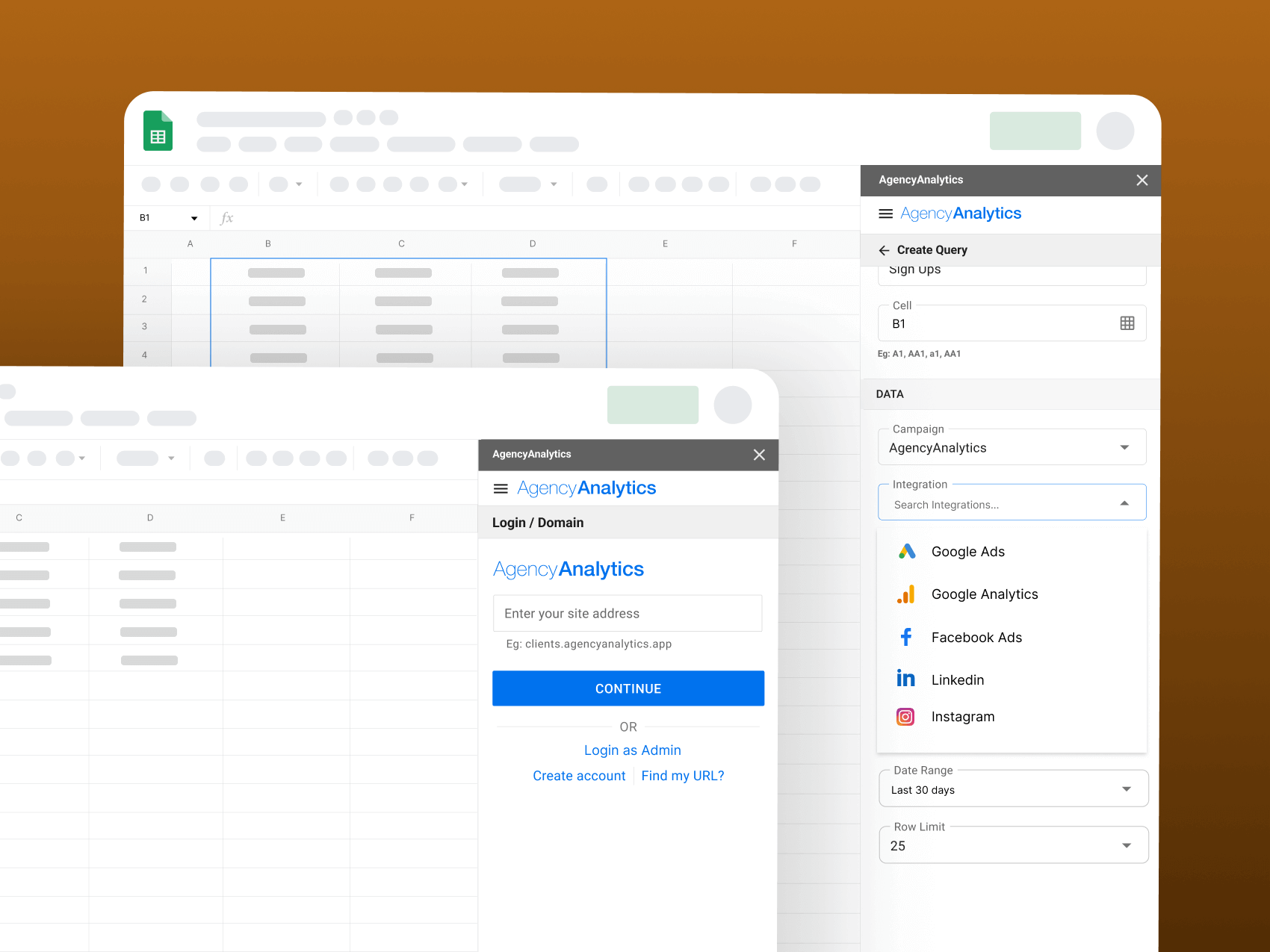Screen dimensions: 1270x952
Task: Click the AgencyAnalytics logo in login form
Action: tap(569, 569)
